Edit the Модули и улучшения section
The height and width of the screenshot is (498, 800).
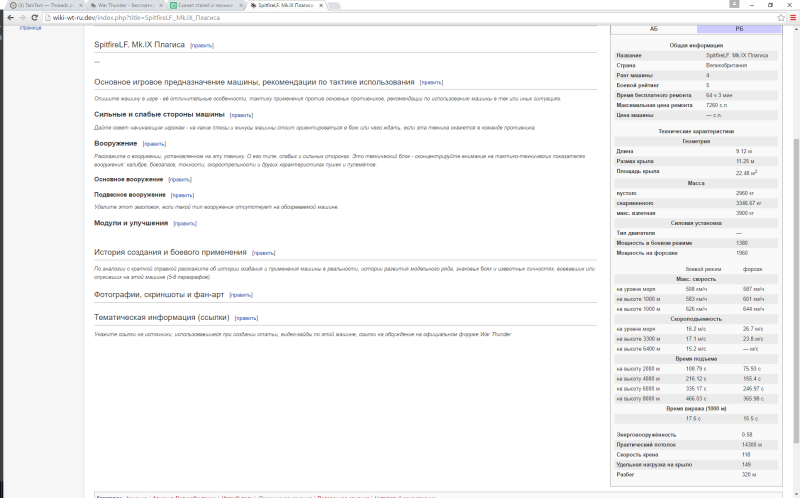[x=185, y=223]
